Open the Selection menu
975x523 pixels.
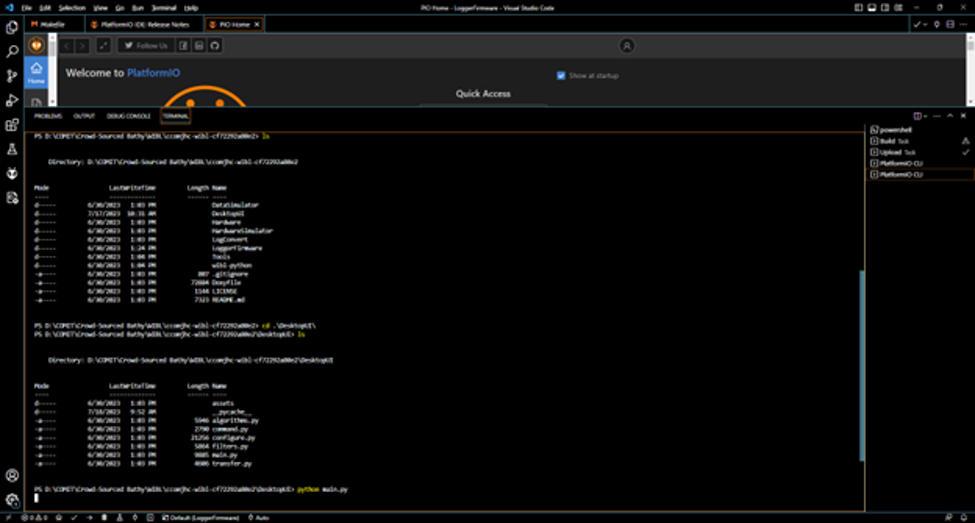point(72,8)
